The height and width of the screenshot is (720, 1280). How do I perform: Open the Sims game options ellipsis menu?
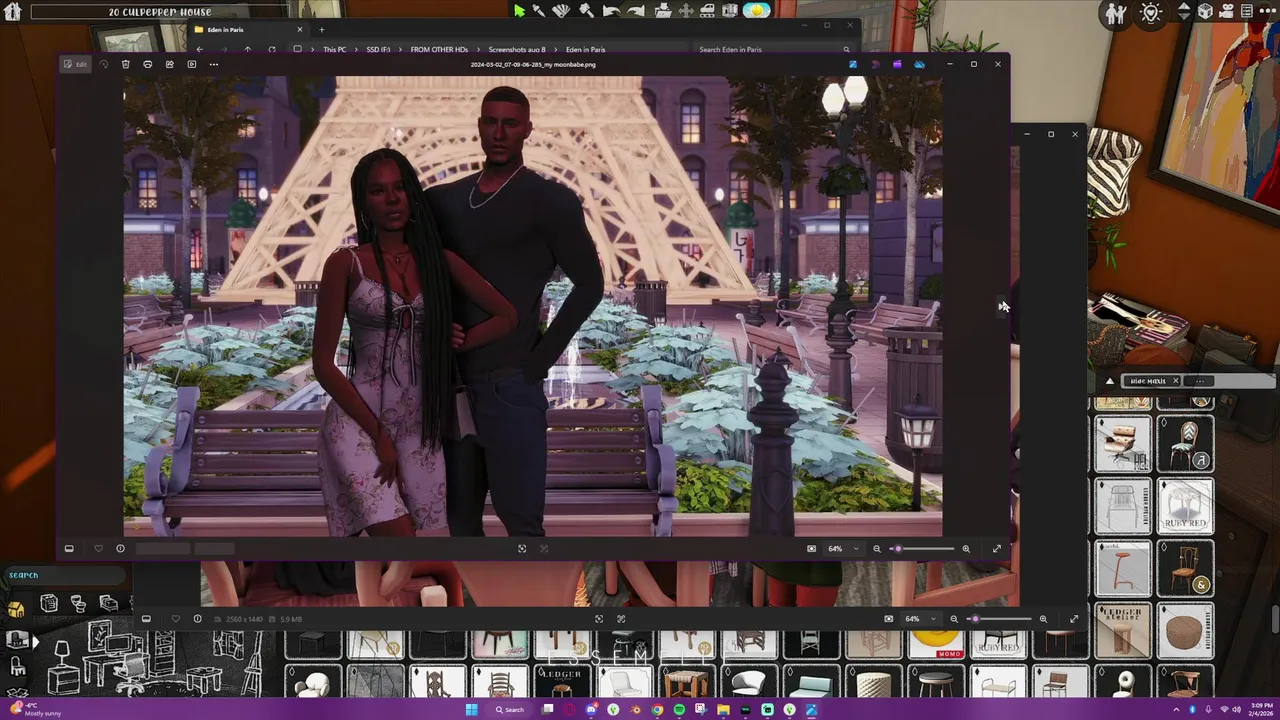[x=1269, y=12]
